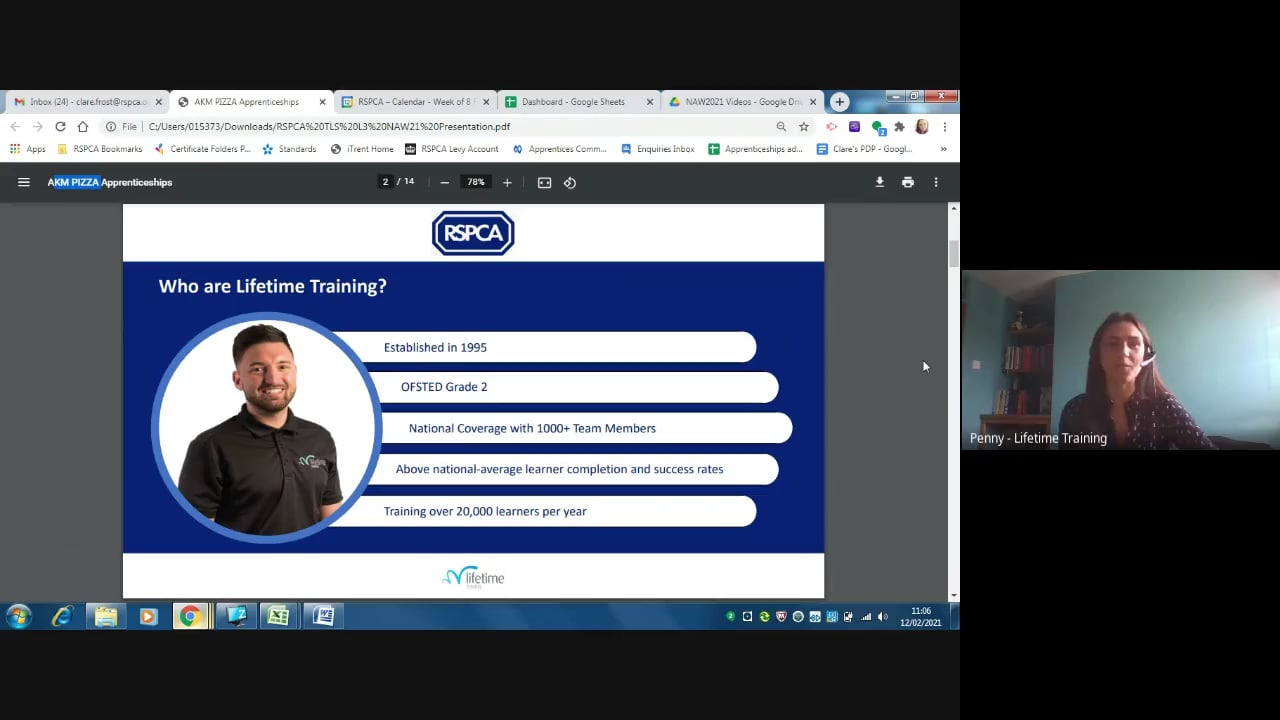Click the Windows Start button
Viewport: 1280px width, 720px height.
point(18,616)
